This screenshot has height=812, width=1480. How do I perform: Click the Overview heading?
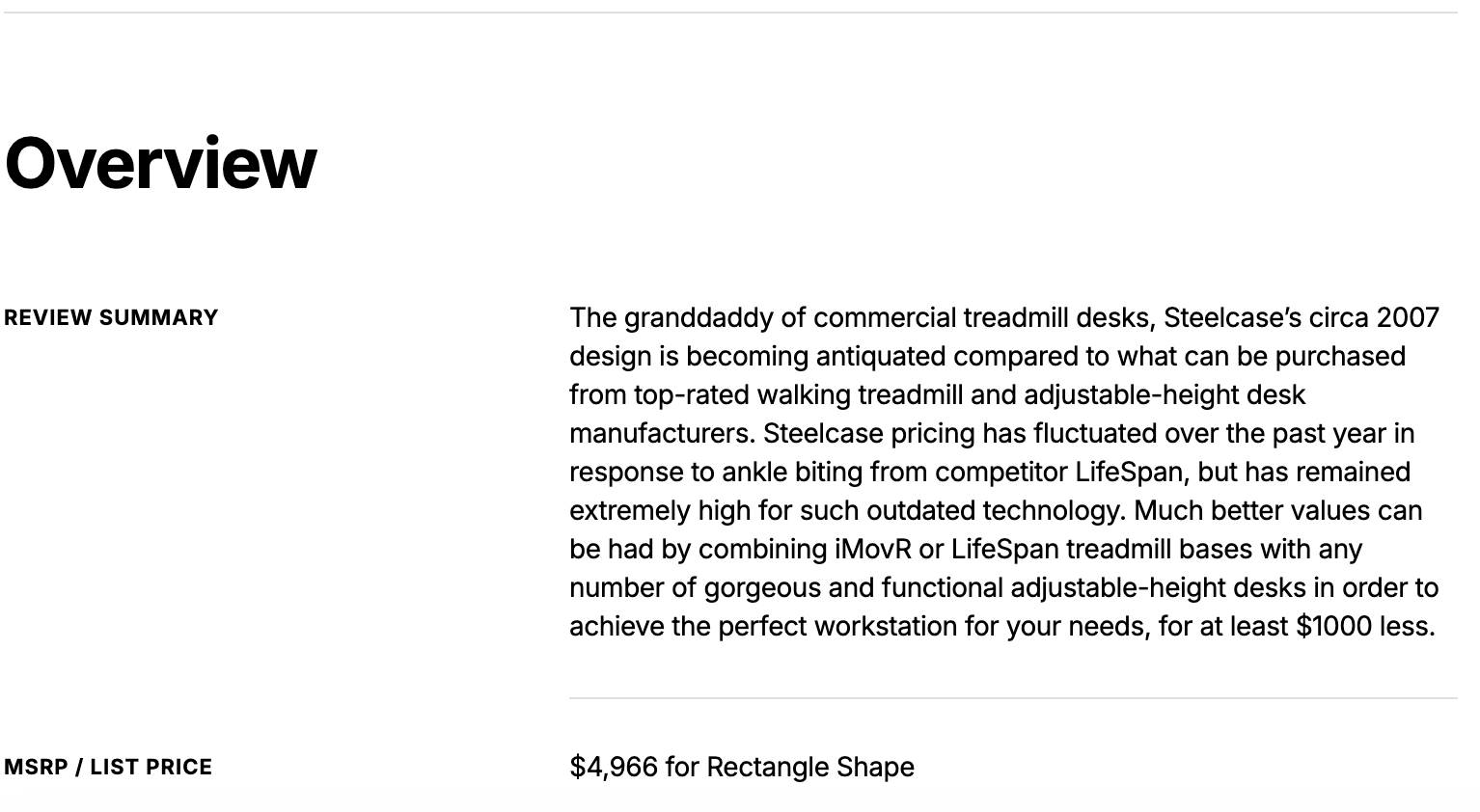(x=160, y=163)
